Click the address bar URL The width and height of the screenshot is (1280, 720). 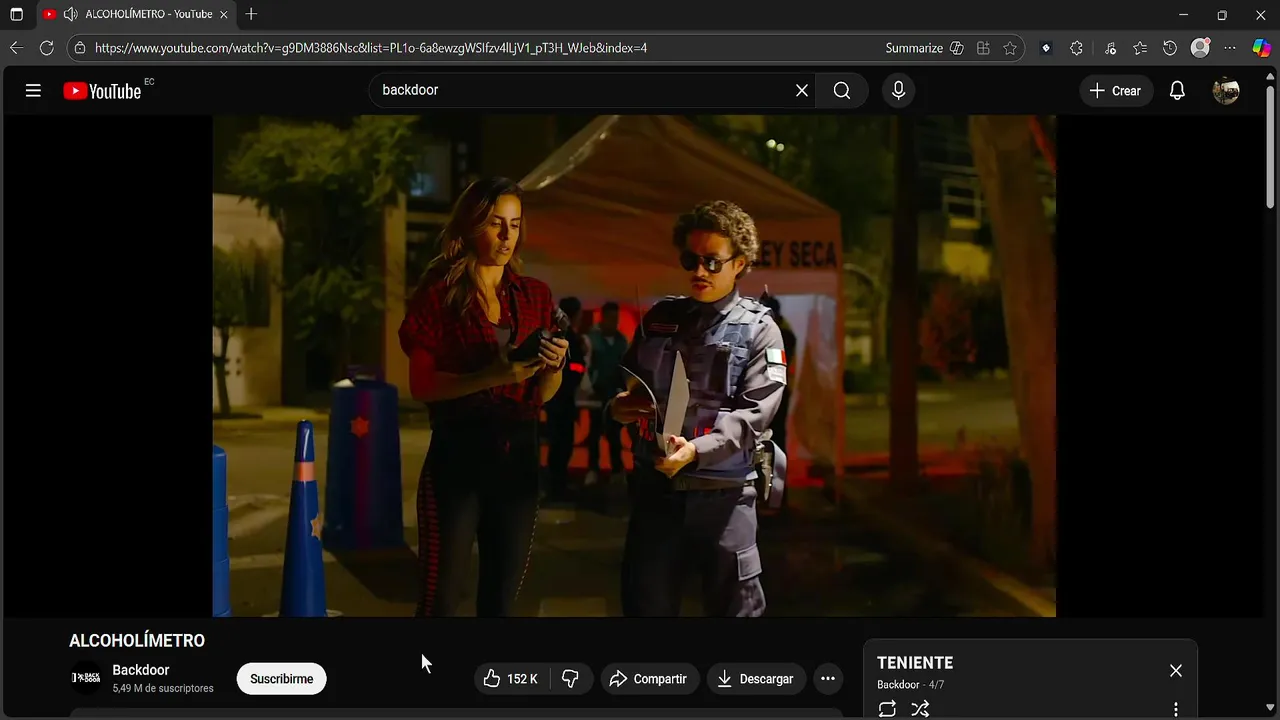[371, 48]
